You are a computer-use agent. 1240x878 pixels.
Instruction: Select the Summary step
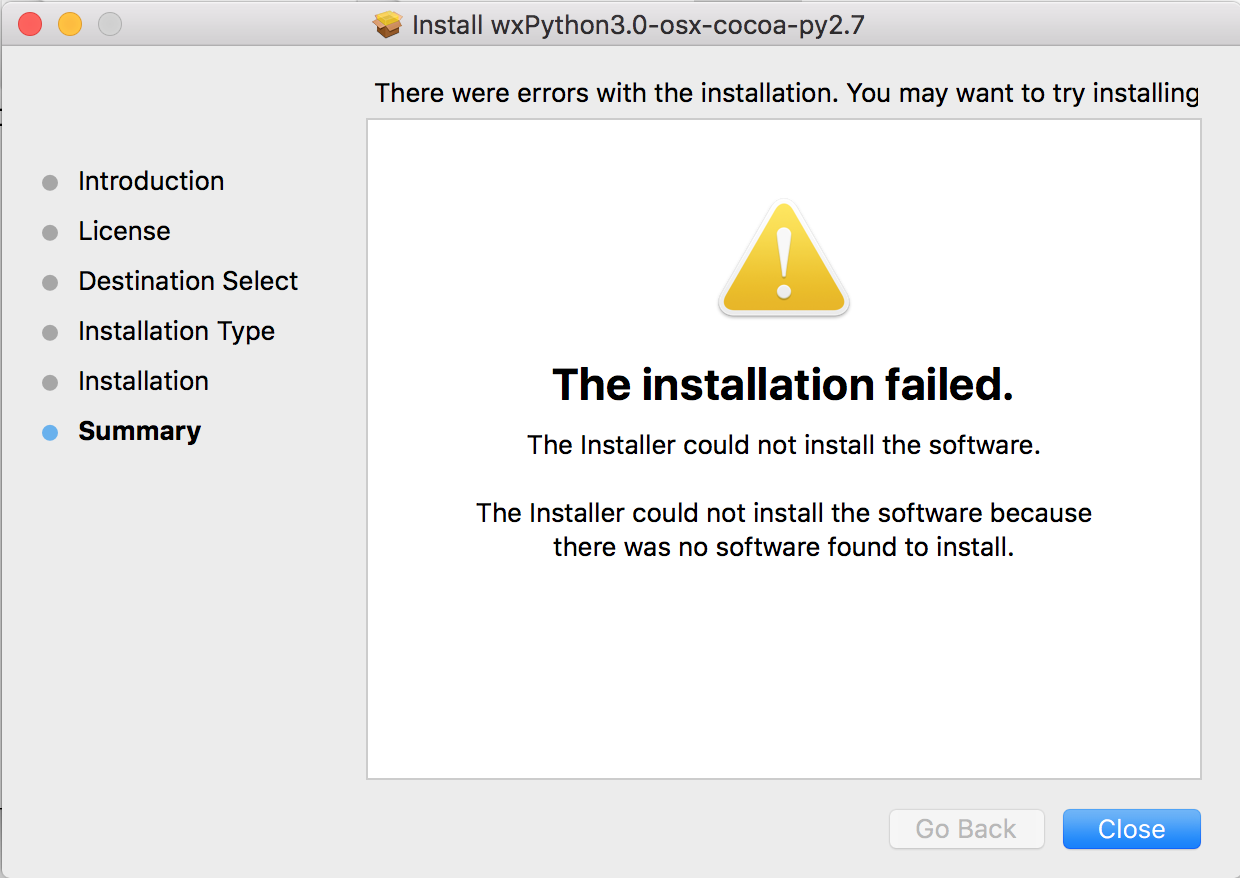[139, 431]
